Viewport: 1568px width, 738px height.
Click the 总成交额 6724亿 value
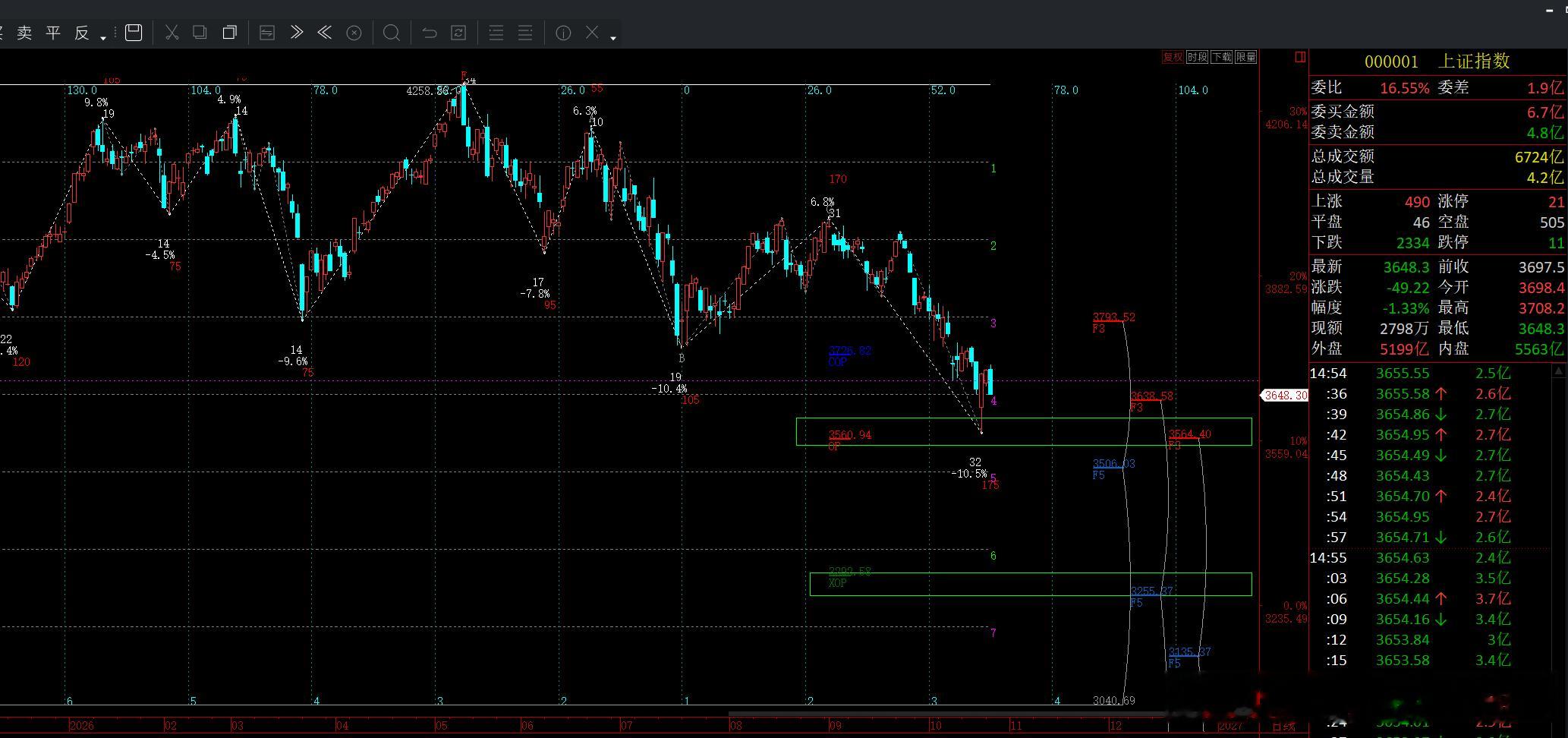coord(1538,156)
